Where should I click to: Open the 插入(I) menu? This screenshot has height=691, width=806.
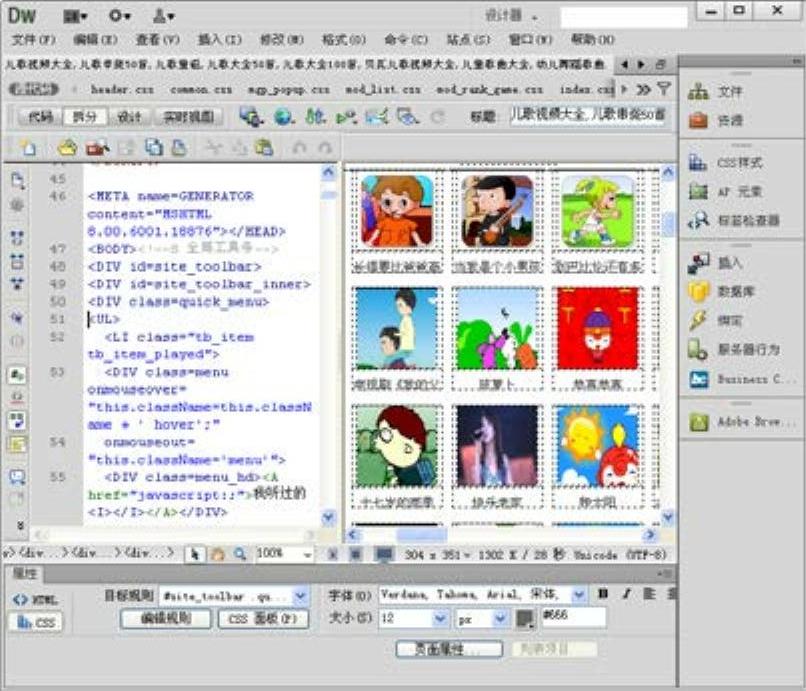click(x=220, y=40)
